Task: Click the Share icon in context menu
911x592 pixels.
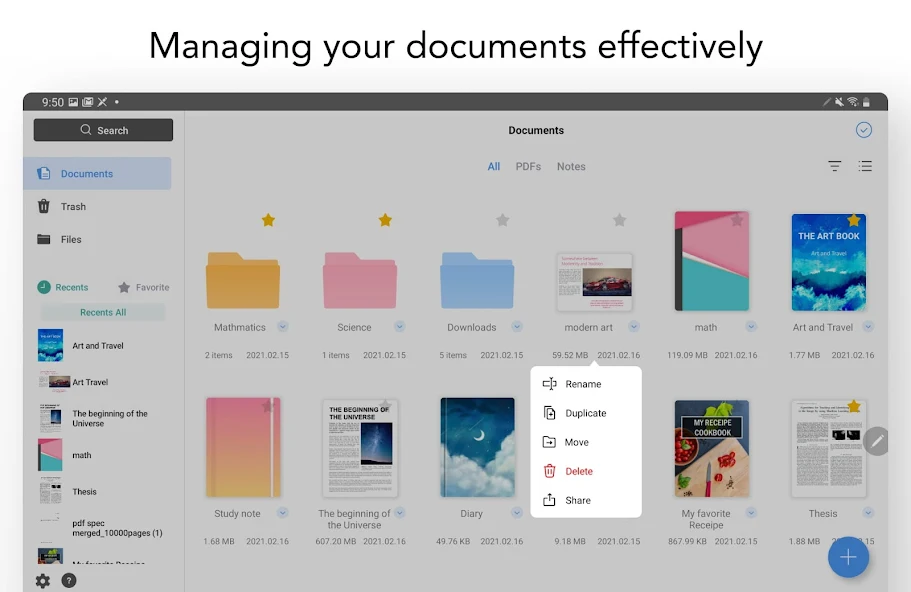Action: pyautogui.click(x=549, y=500)
